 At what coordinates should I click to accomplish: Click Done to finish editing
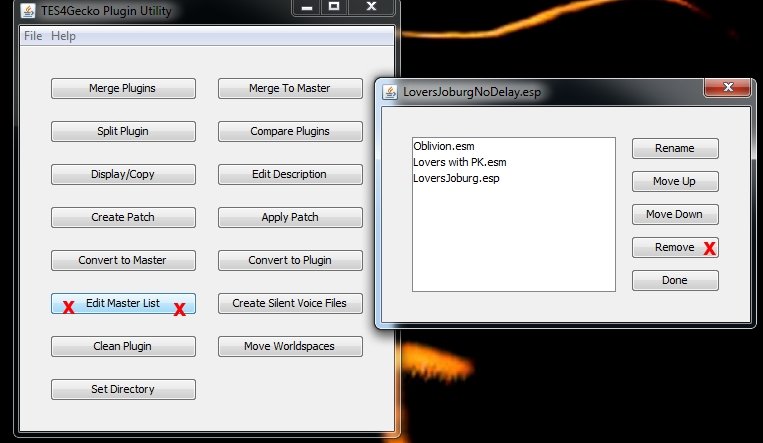tap(675, 280)
